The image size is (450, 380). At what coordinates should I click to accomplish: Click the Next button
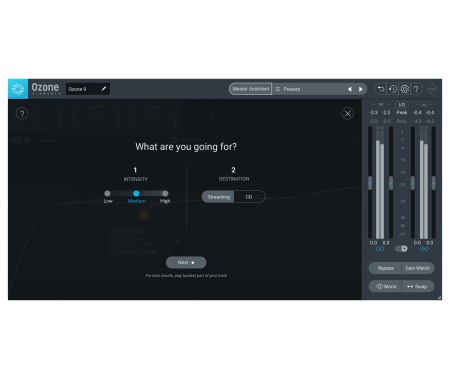[x=186, y=263]
